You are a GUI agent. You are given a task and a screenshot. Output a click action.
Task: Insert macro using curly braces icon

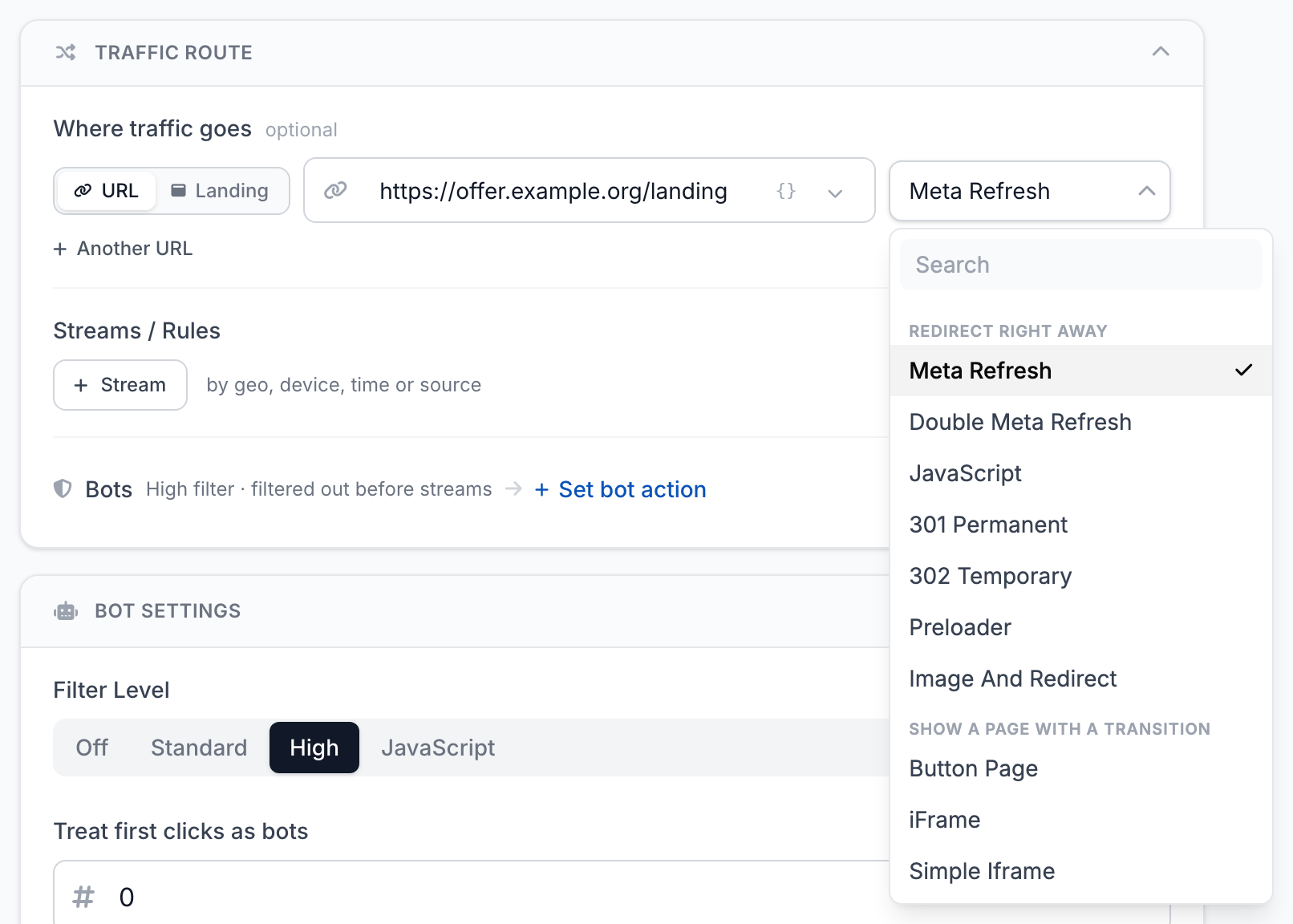click(786, 191)
